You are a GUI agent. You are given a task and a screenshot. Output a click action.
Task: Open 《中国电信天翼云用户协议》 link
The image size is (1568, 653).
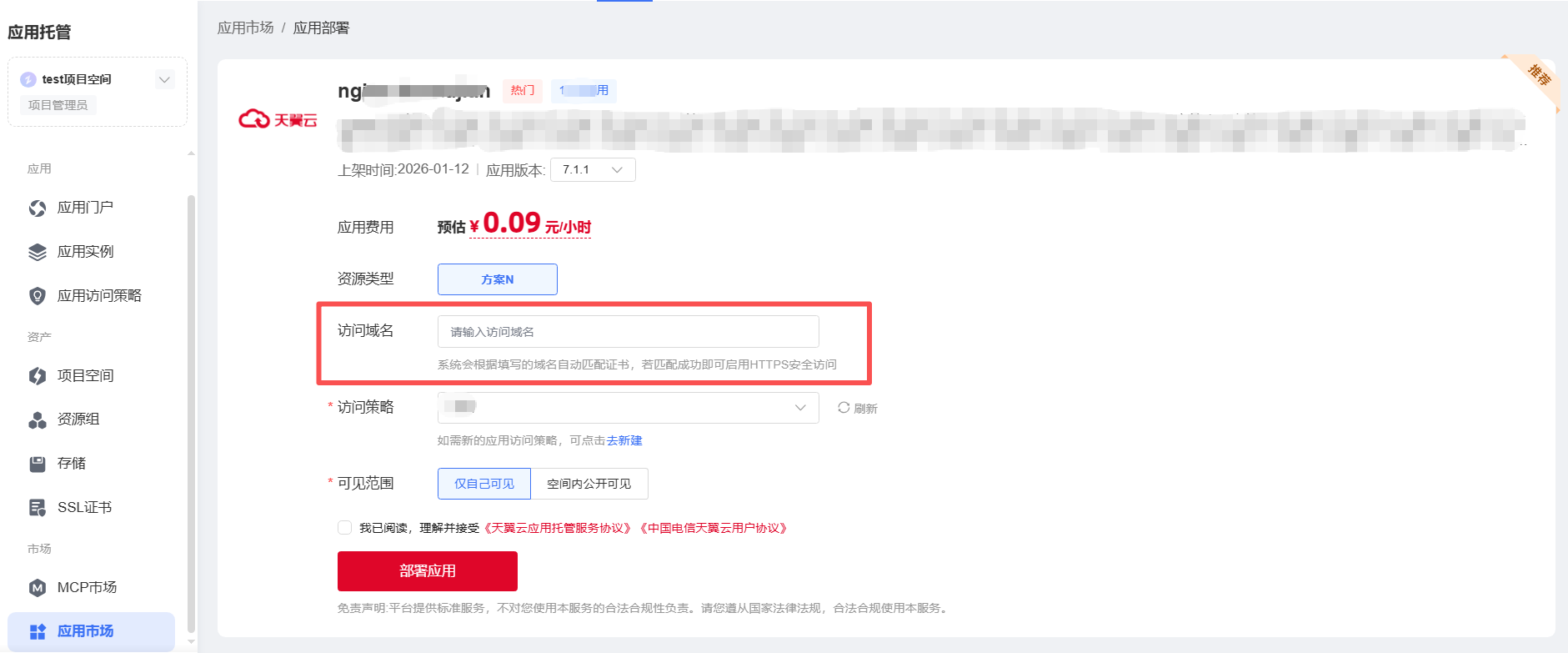coord(714,528)
